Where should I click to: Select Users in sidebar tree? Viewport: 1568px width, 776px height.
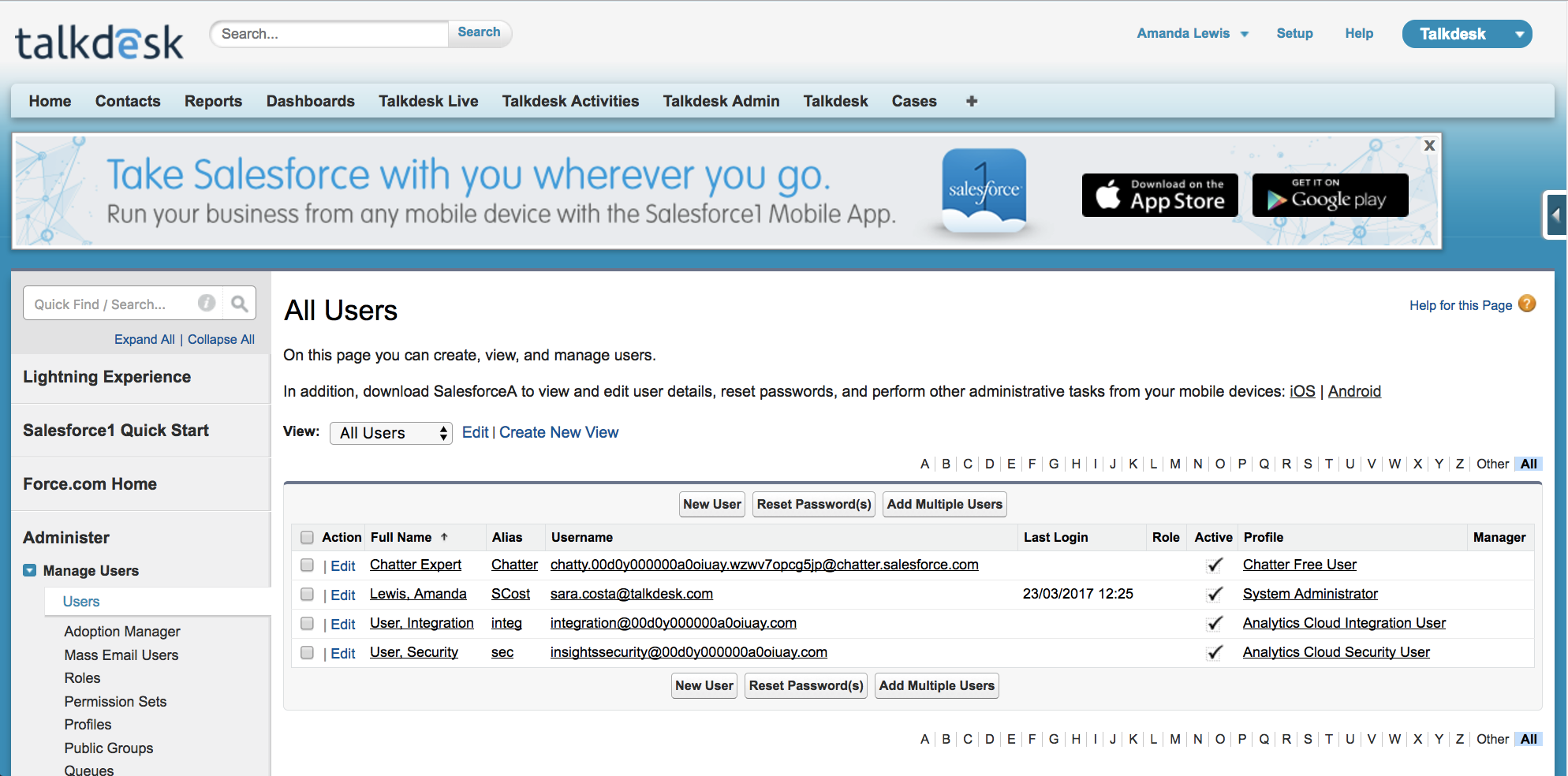81,602
